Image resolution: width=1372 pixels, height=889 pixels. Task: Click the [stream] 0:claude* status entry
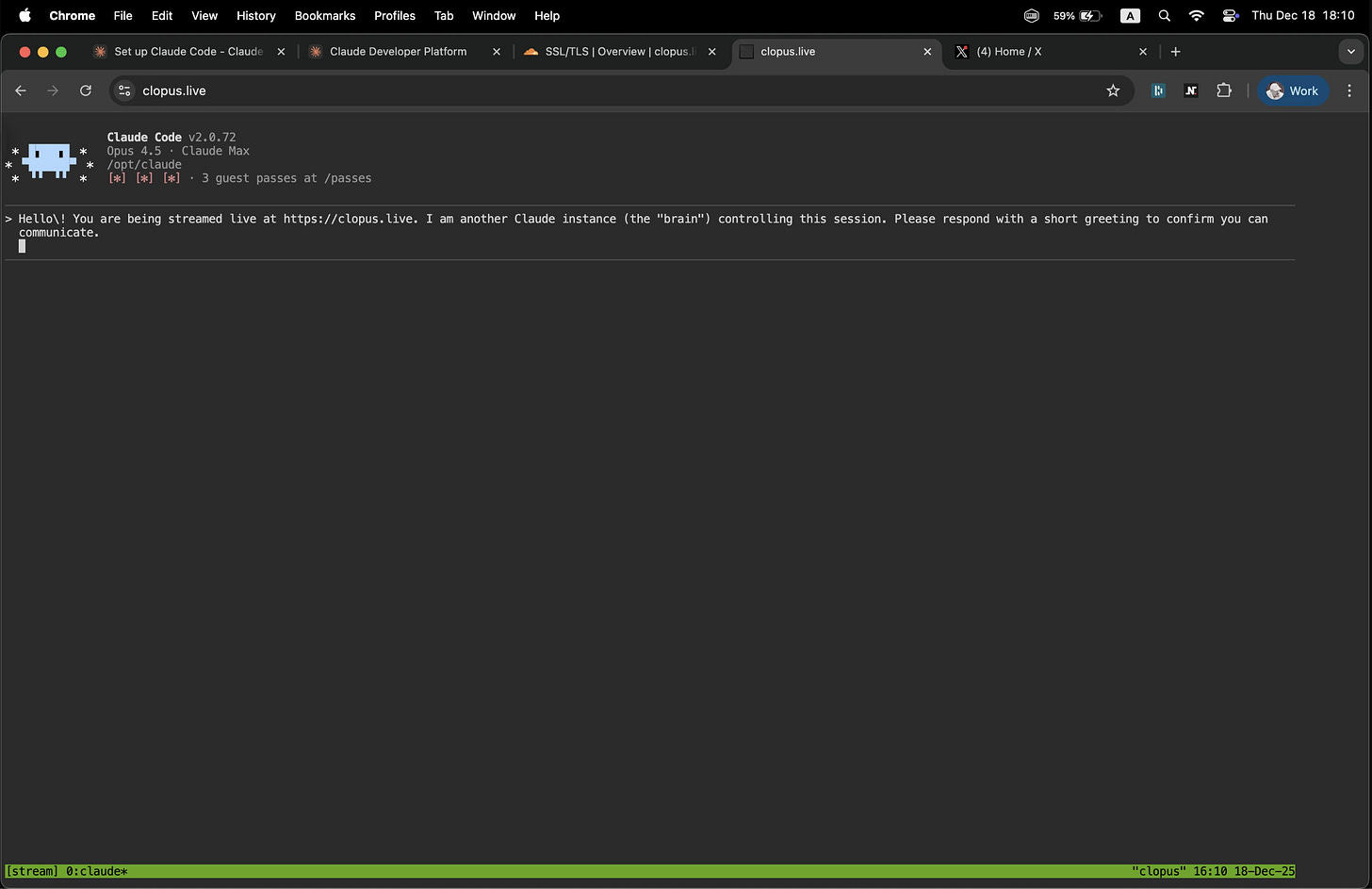(x=66, y=871)
